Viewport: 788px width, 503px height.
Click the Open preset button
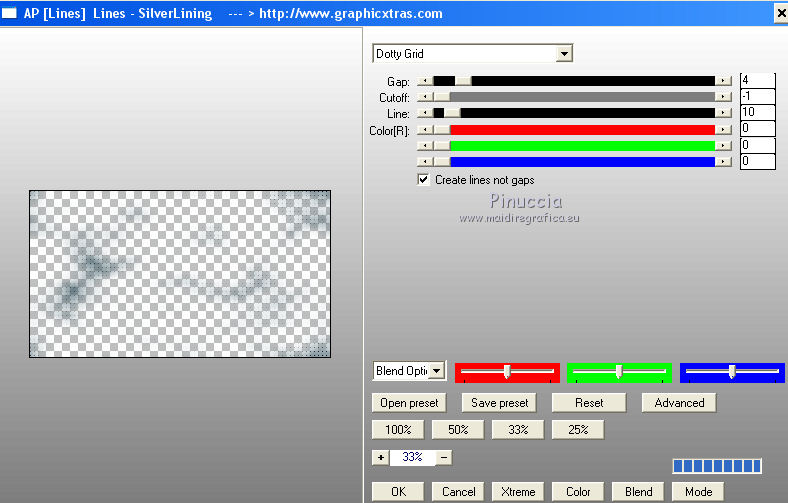[409, 403]
